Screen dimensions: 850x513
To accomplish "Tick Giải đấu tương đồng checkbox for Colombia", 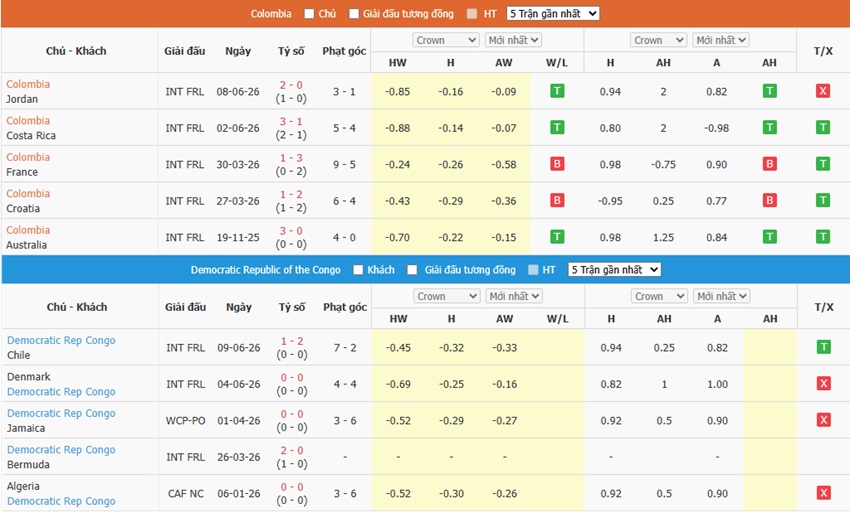I will pyautogui.click(x=354, y=14).
